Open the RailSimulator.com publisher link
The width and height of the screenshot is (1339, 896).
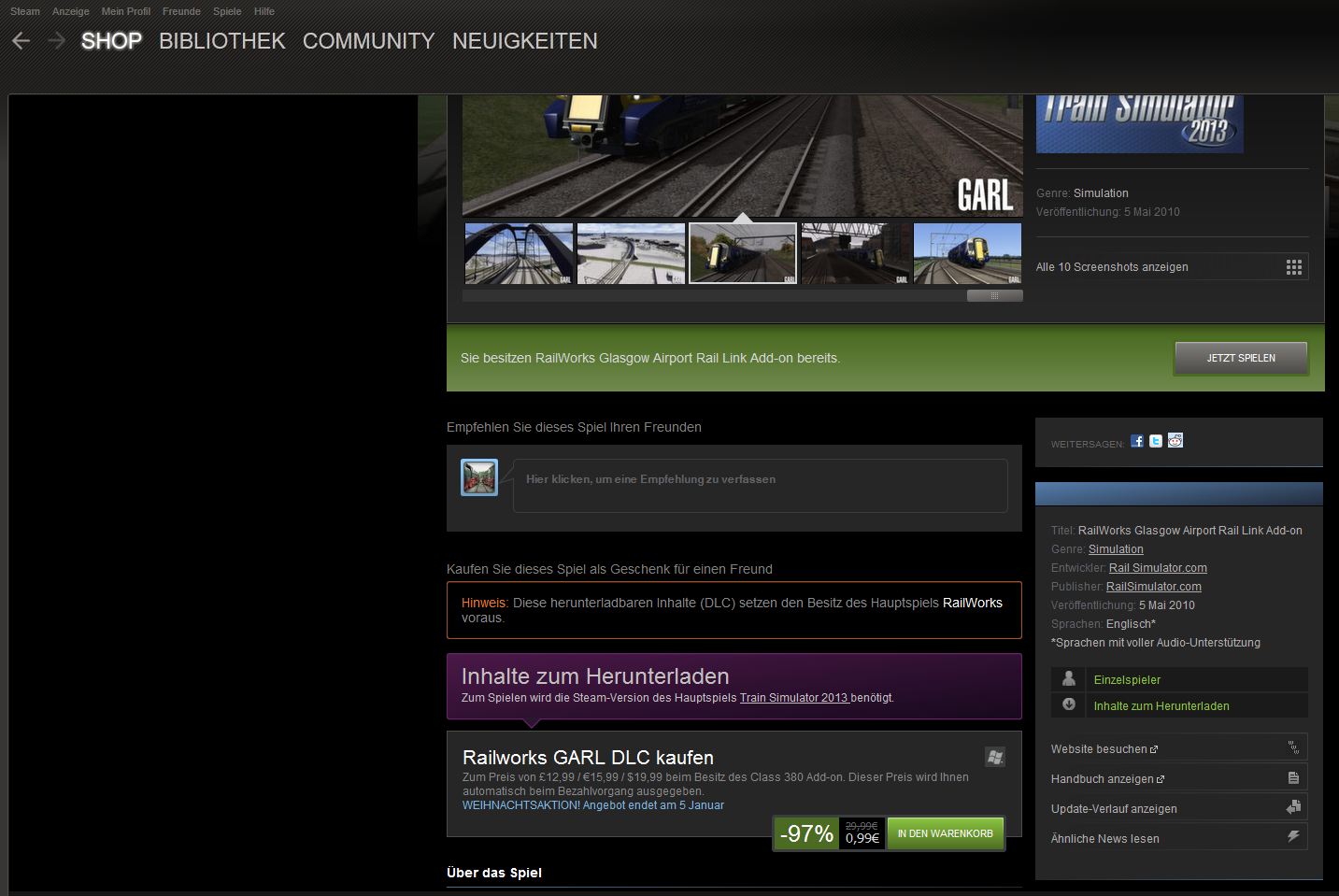(1154, 587)
